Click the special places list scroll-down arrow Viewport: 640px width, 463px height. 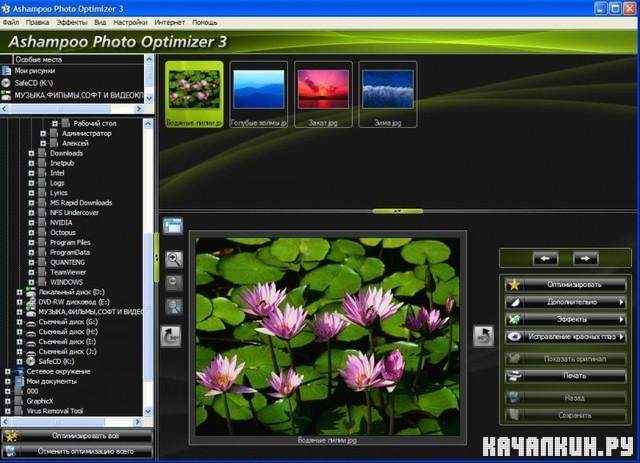(149, 98)
